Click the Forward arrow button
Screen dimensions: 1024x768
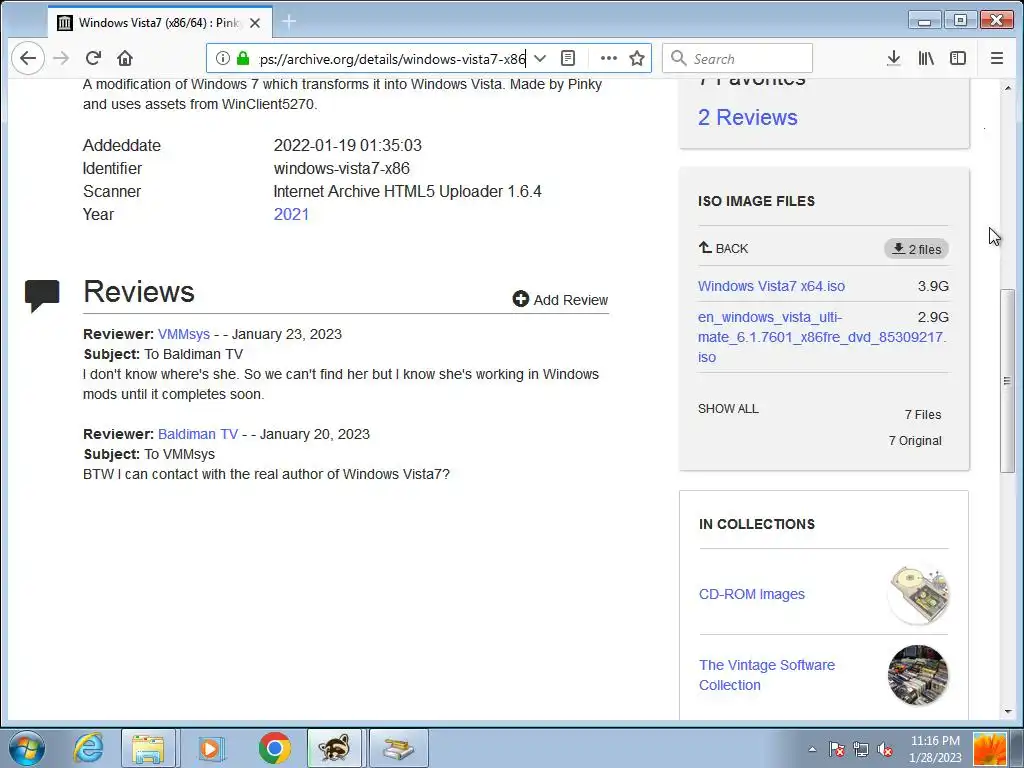tap(61, 59)
